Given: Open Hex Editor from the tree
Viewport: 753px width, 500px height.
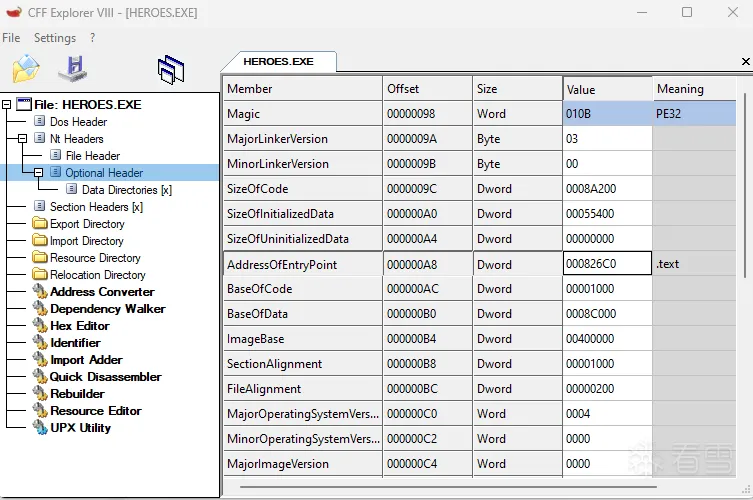Looking at the screenshot, I should coord(80,326).
